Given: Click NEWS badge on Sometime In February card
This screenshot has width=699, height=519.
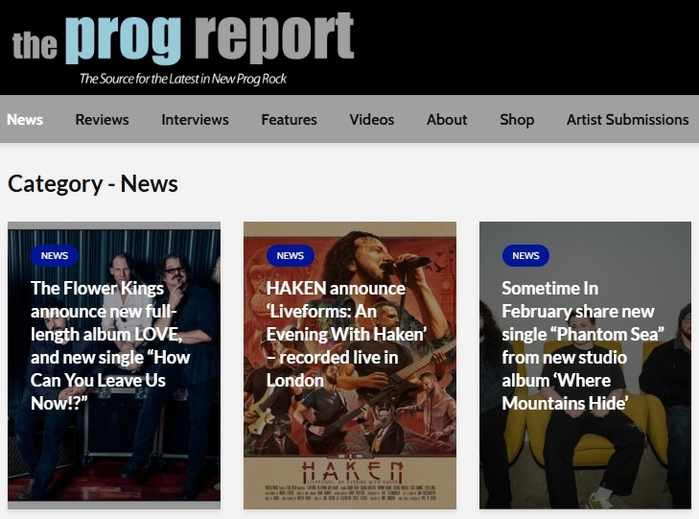Looking at the screenshot, I should click(526, 255).
